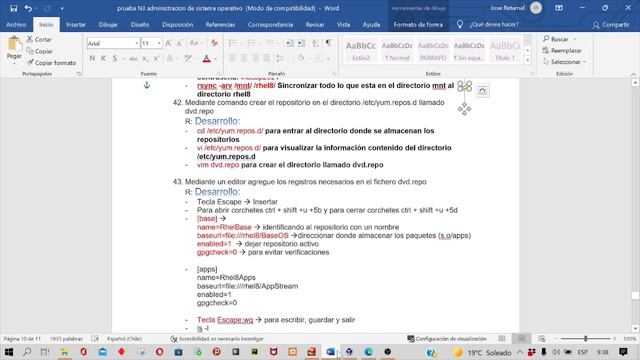This screenshot has width=640, height=360.
Task: Center text alignment icon
Action: [244, 58]
